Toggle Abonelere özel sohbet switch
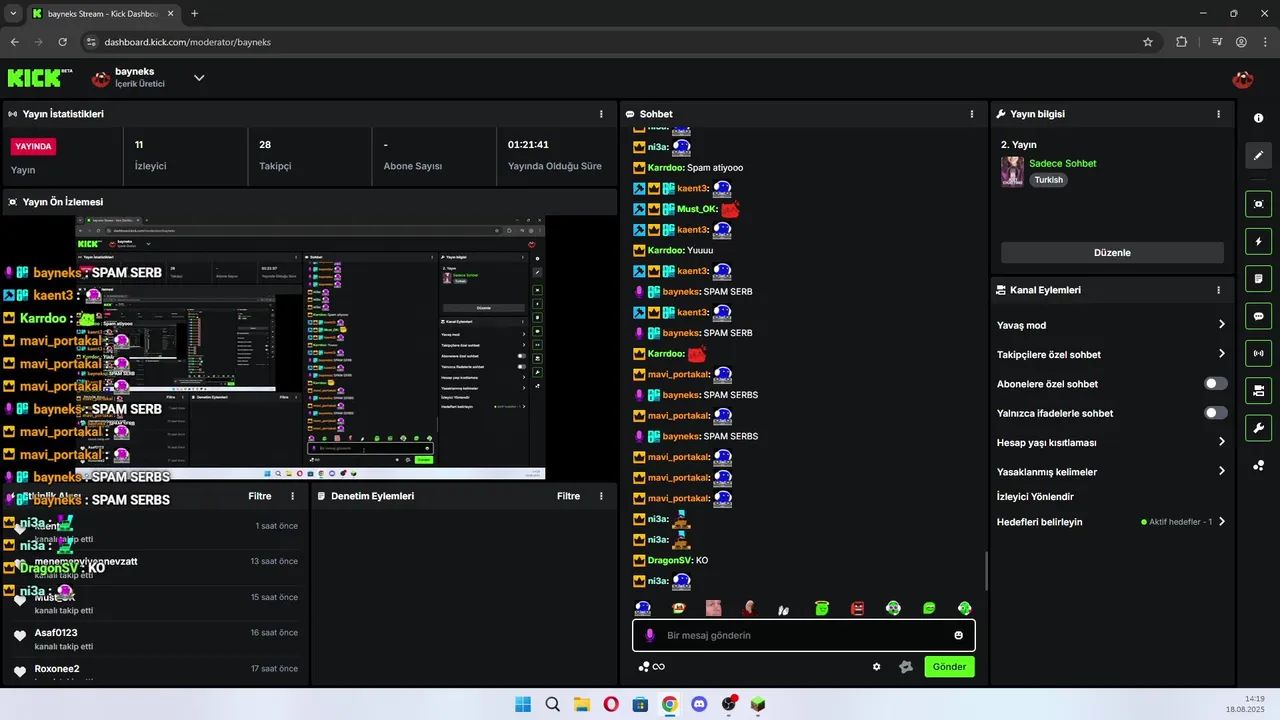The image size is (1280, 720). [1215, 384]
